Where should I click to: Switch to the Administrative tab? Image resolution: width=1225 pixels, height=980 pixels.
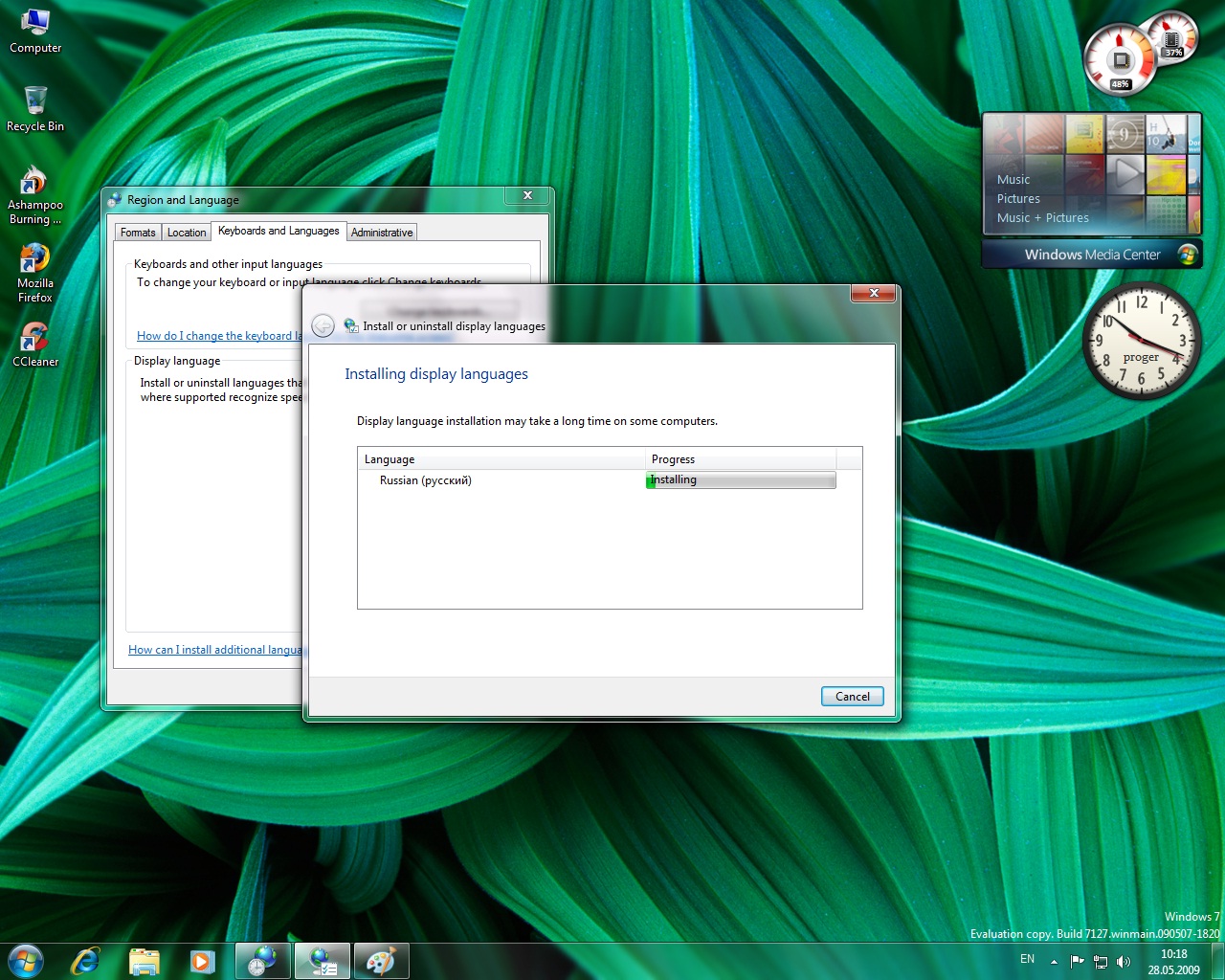(382, 233)
